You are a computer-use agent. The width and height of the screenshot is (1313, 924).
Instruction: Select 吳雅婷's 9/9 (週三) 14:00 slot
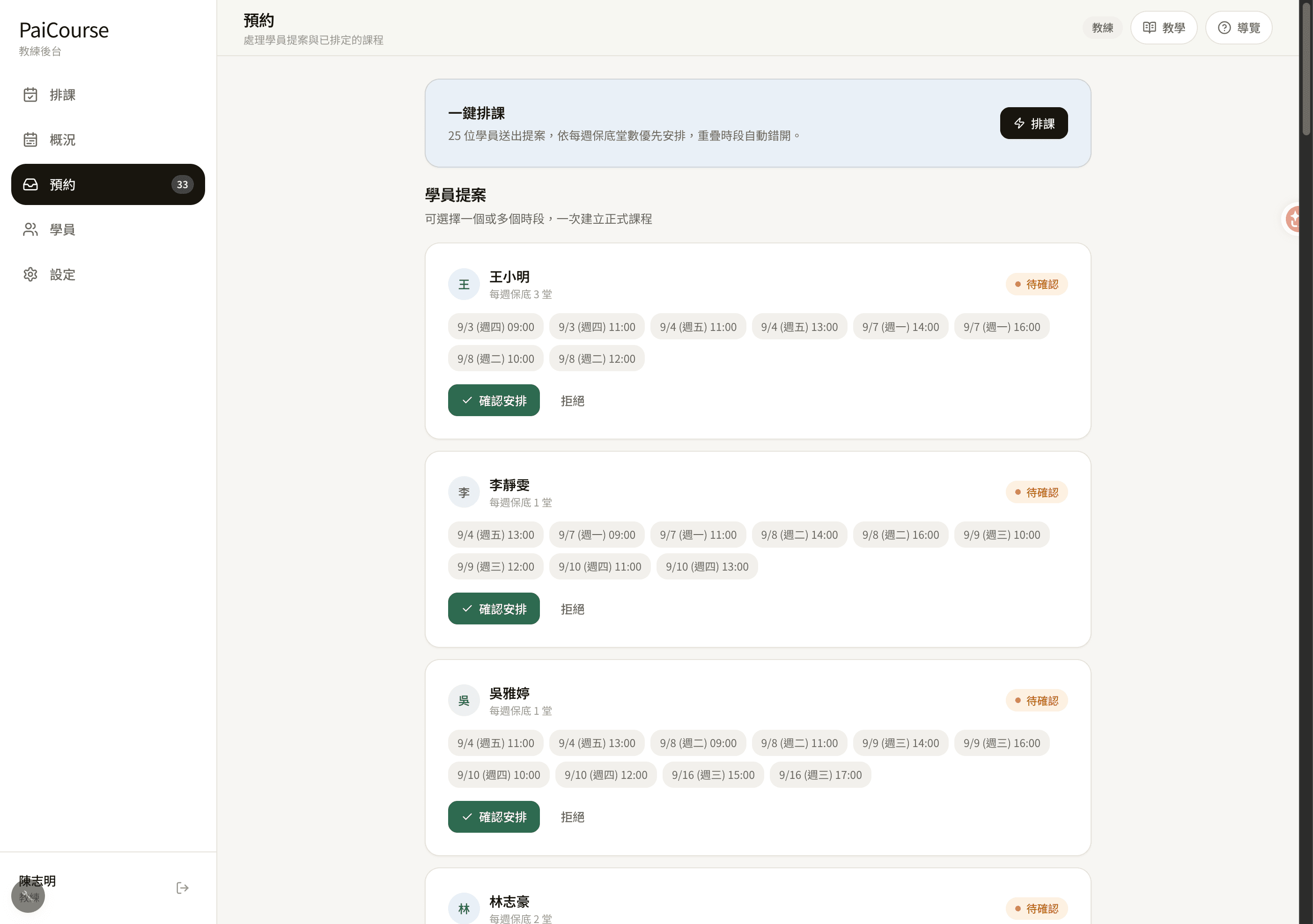click(x=900, y=743)
